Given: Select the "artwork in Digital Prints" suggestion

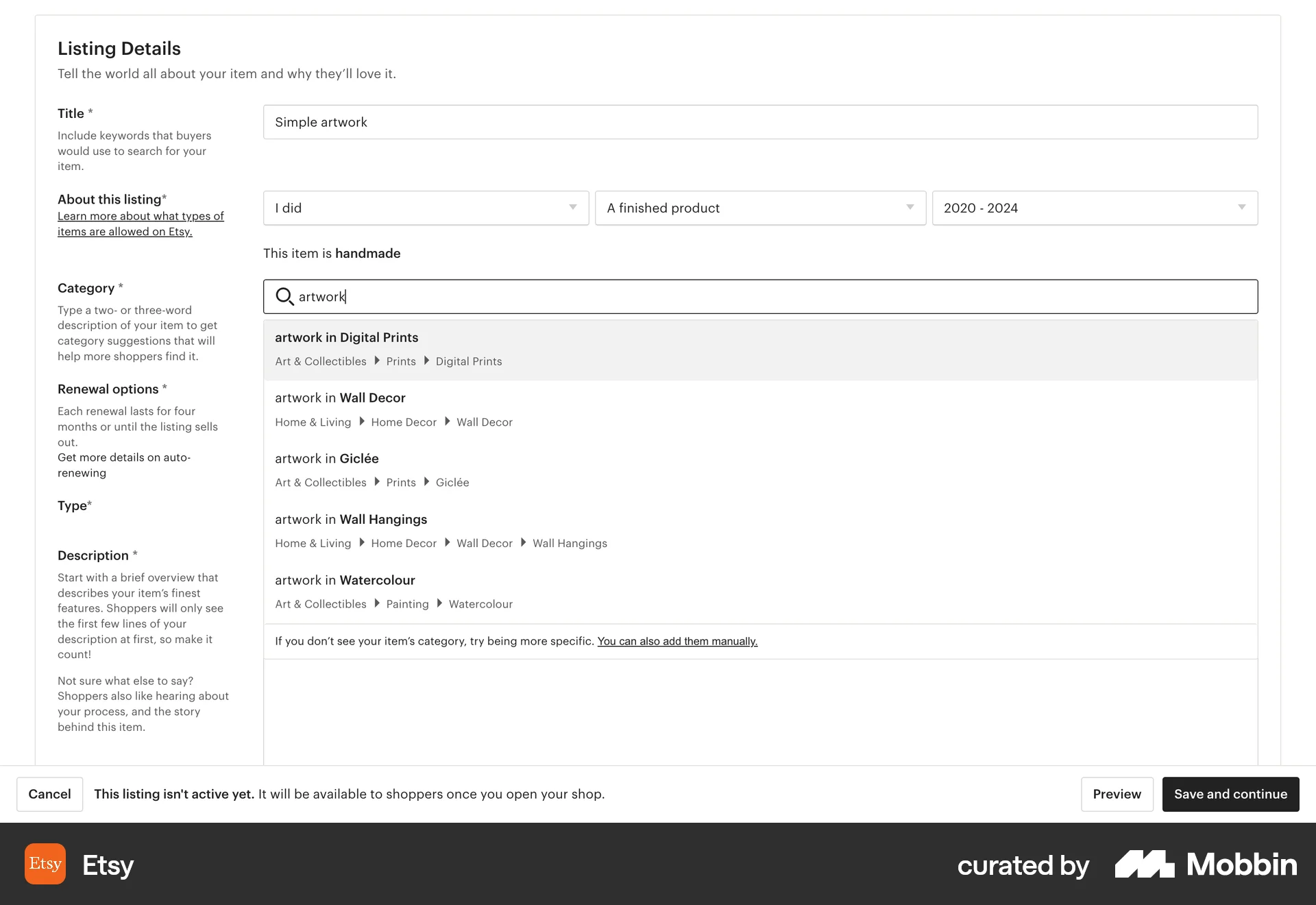Looking at the screenshot, I should (x=346, y=337).
